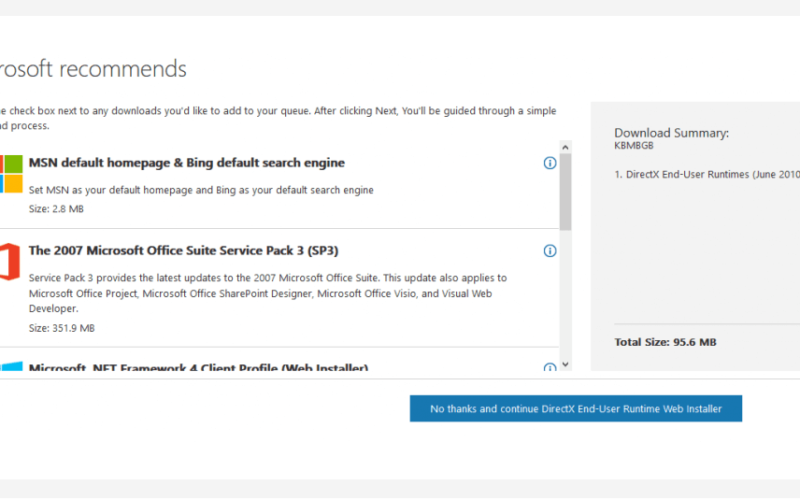
Task: Click the recommendations list scrollbar thumb
Action: pos(565,192)
